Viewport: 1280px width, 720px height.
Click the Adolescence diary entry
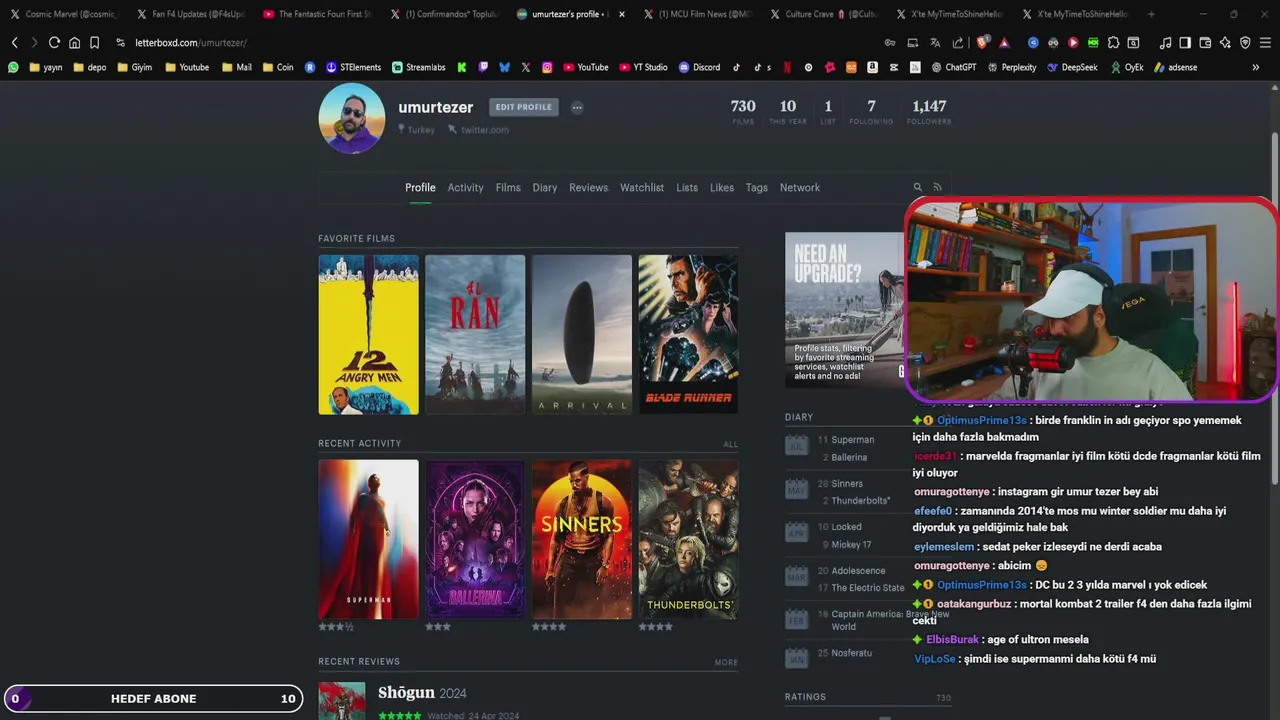[858, 571]
